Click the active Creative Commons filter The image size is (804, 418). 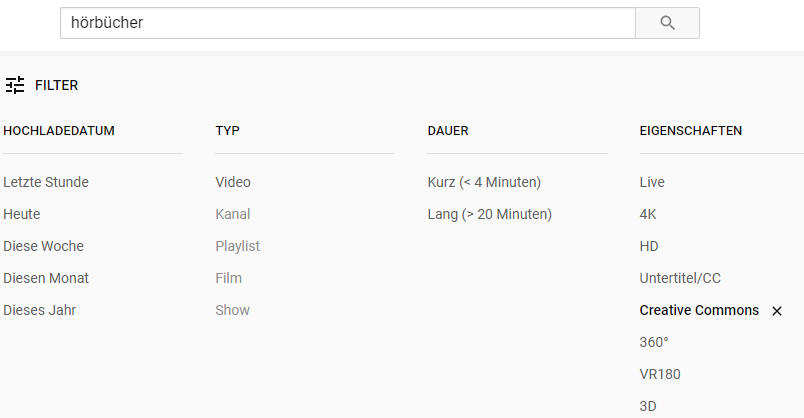(x=699, y=310)
